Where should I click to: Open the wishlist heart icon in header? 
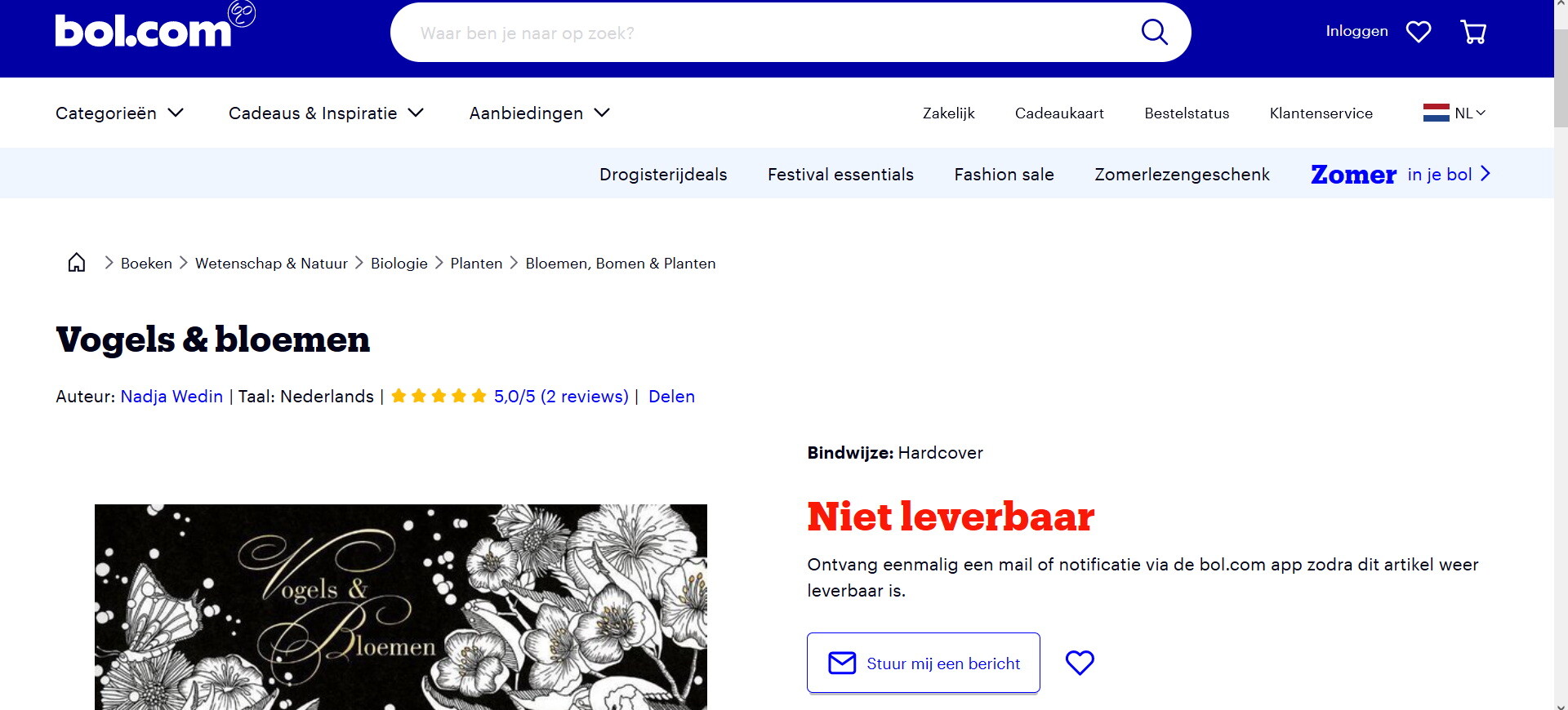(1419, 32)
